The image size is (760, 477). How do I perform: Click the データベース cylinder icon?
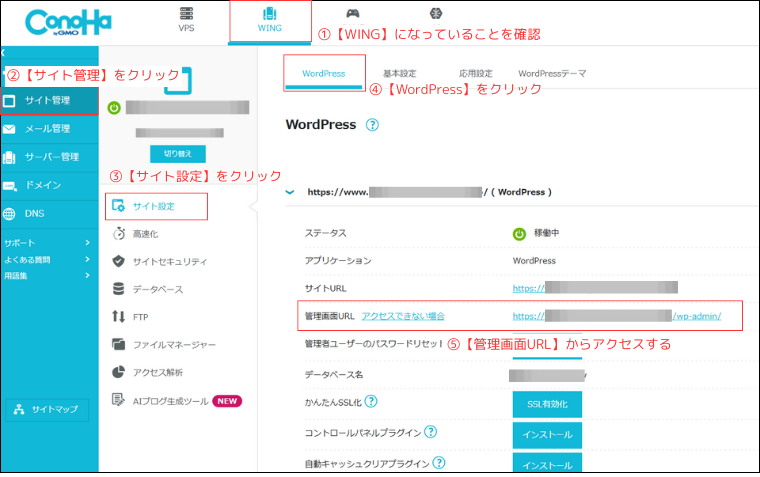118,289
